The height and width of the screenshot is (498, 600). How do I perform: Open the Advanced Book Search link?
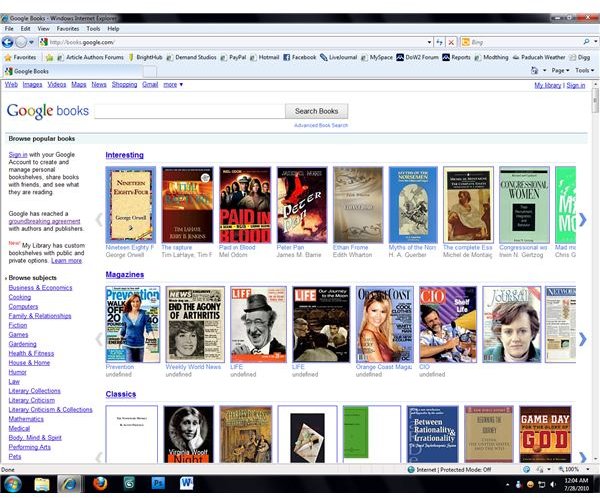coord(321,125)
